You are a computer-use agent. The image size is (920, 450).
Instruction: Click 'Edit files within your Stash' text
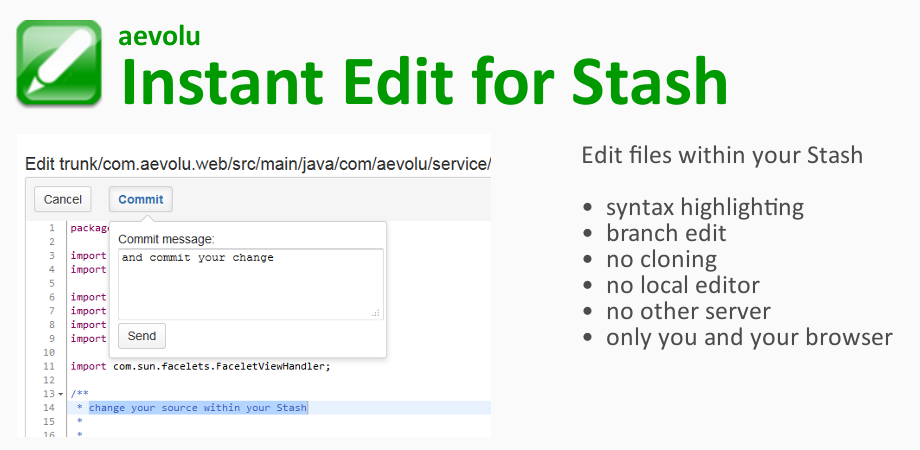click(722, 155)
